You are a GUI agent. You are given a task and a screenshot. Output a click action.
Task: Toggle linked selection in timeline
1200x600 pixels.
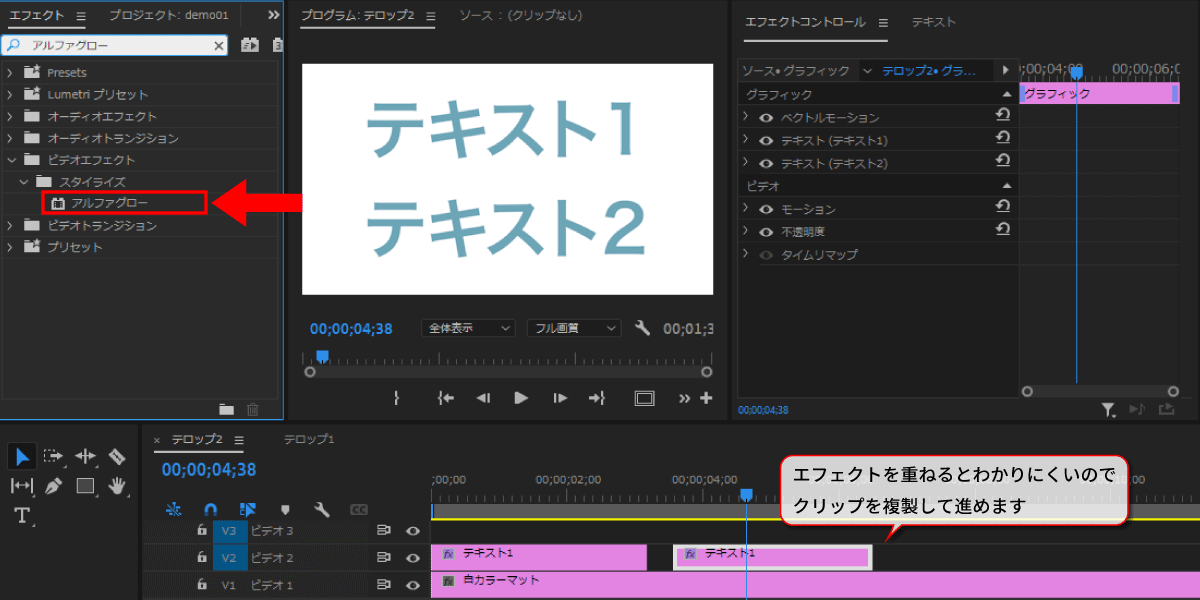[247, 509]
